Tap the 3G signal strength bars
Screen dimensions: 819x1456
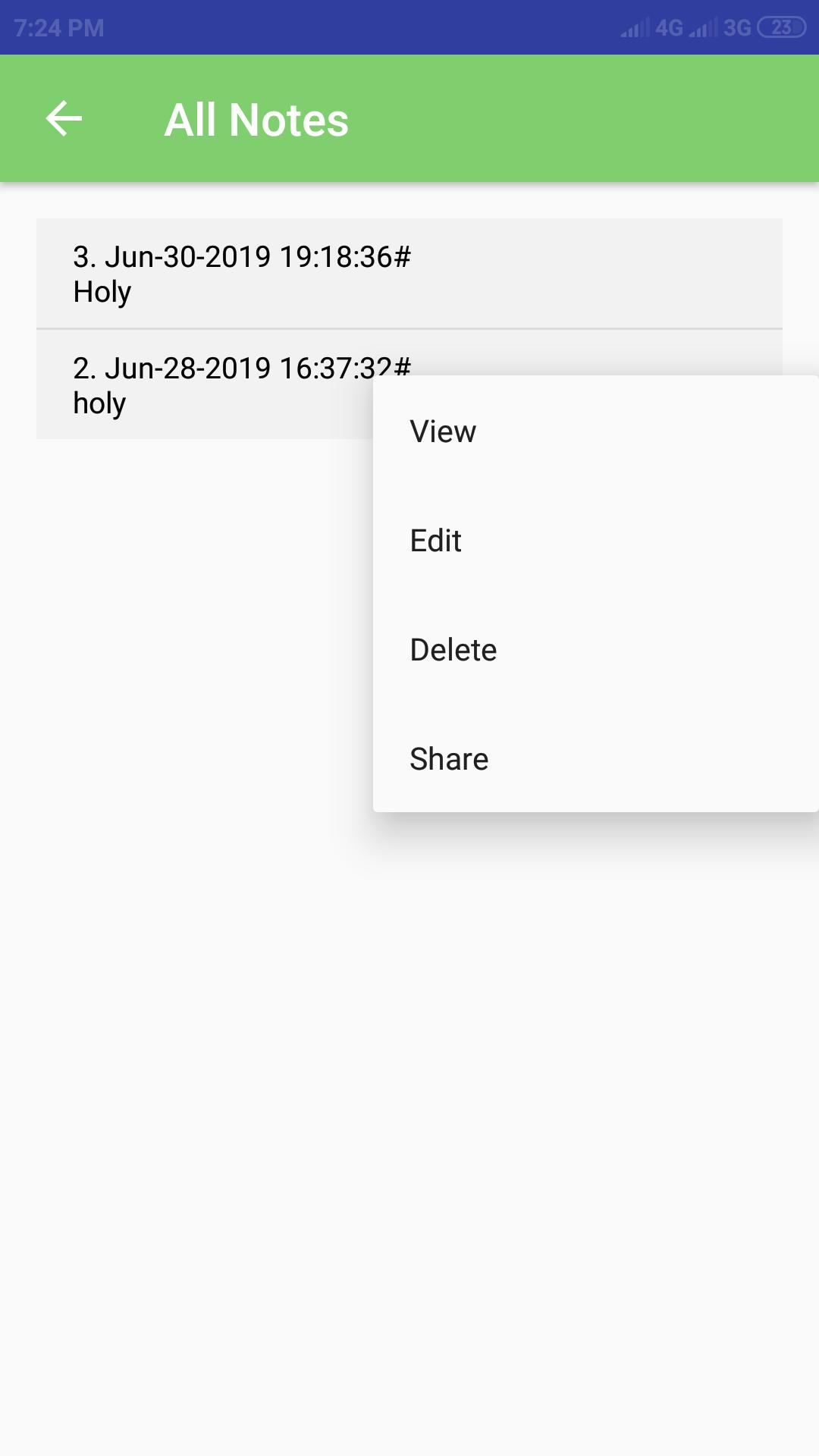coord(703,29)
